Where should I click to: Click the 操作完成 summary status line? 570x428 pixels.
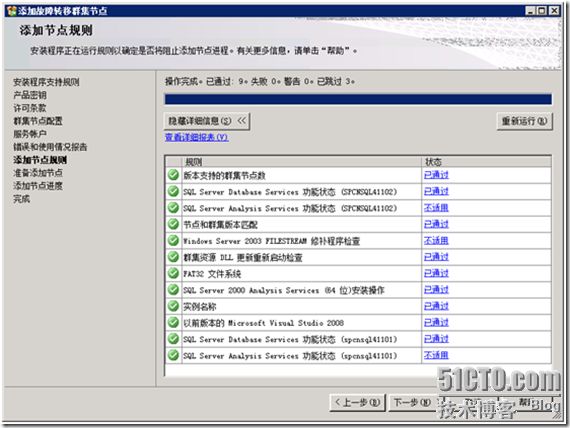[x=260, y=81]
